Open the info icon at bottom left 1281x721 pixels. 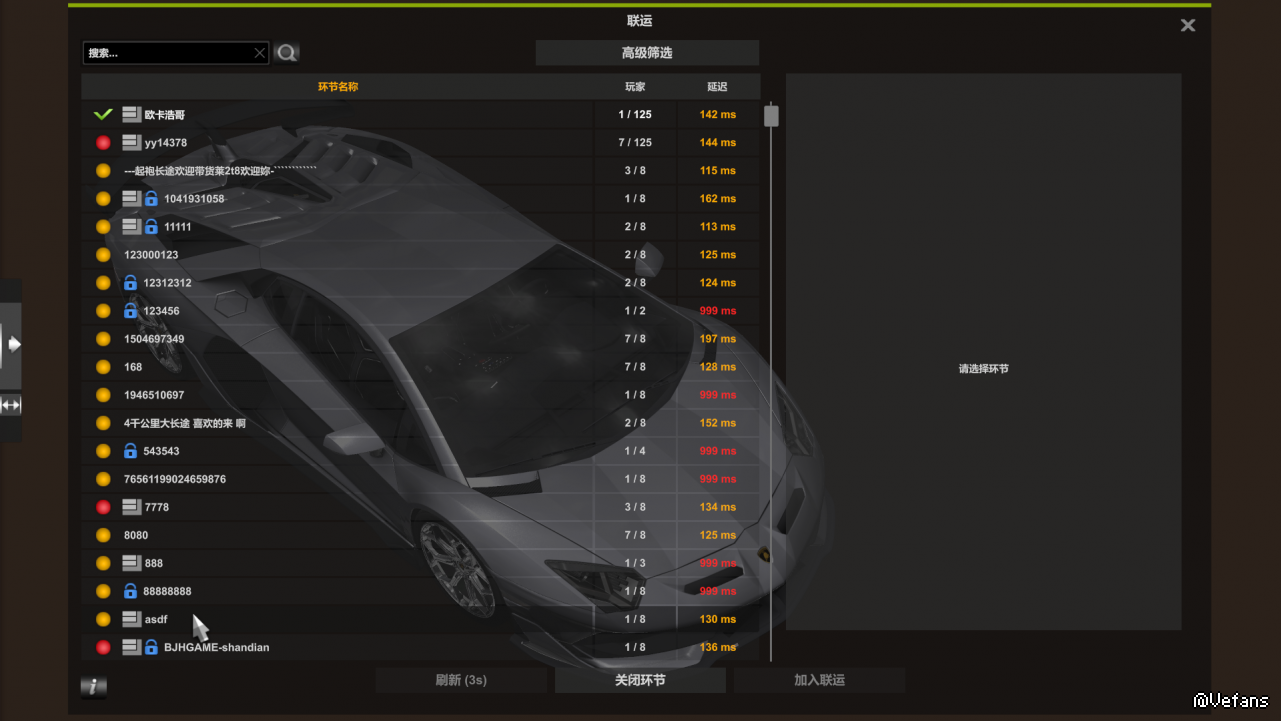click(93, 686)
